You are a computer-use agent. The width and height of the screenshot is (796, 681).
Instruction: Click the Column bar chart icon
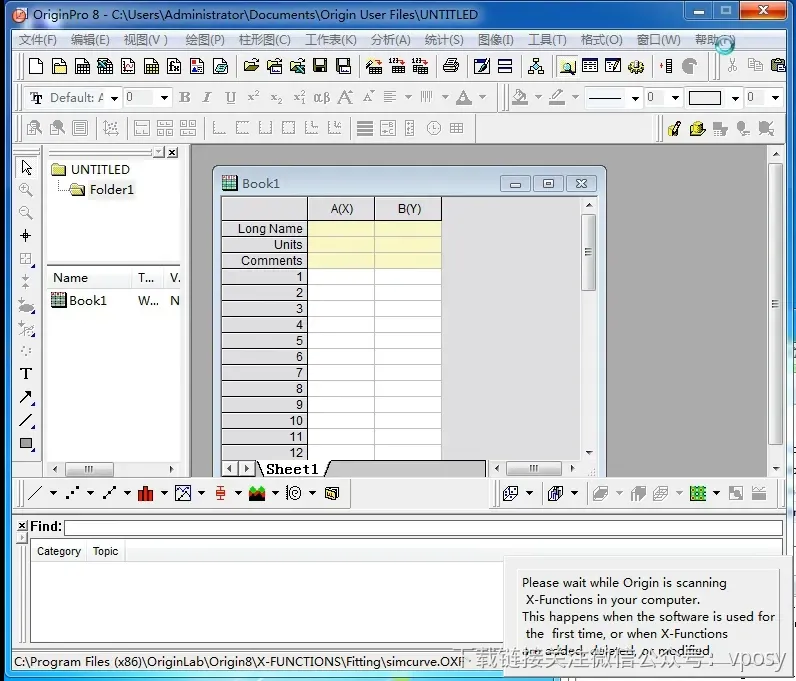(146, 493)
